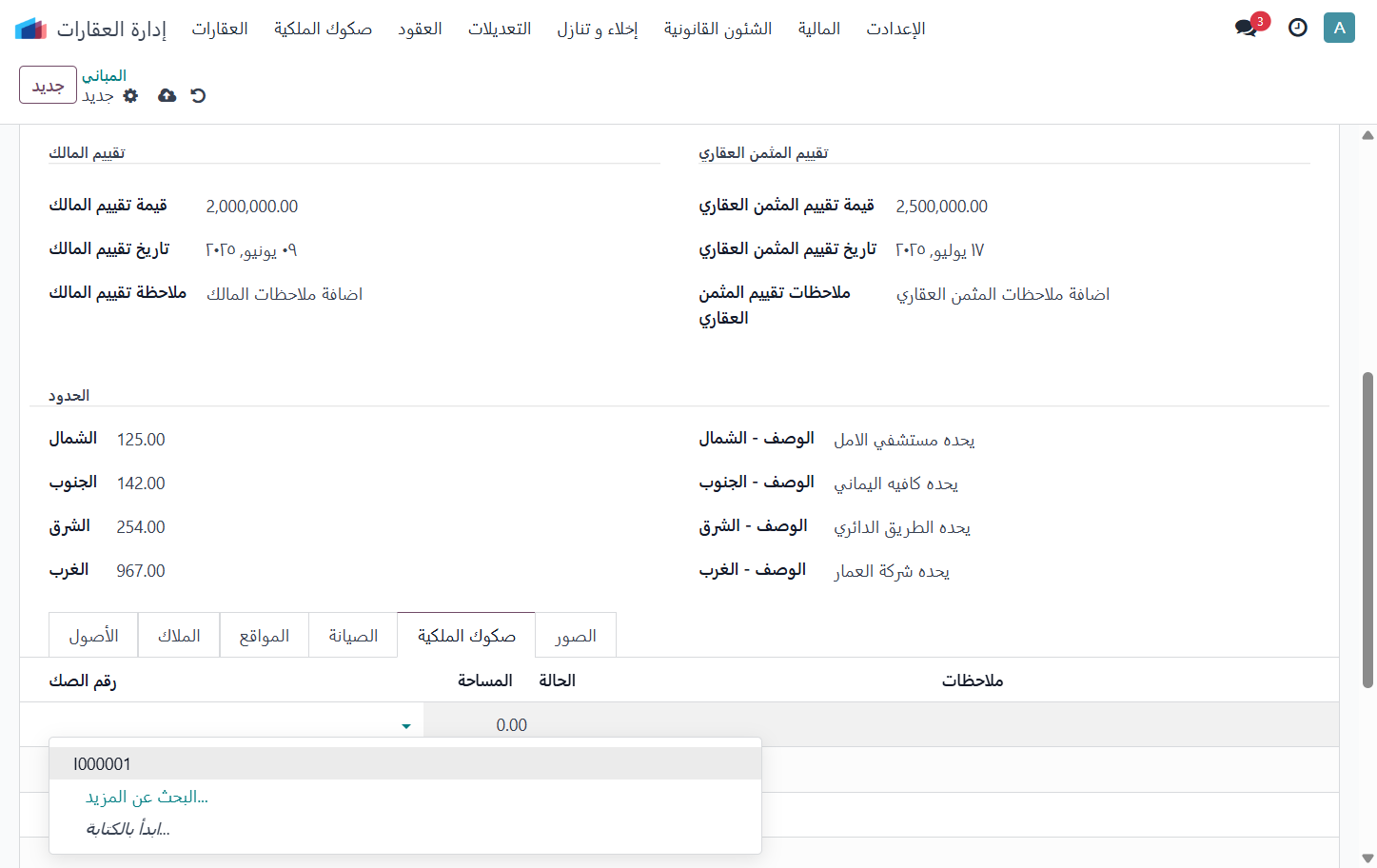Click the البحث عن المزيد link
The width and height of the screenshot is (1377, 868).
[147, 797]
